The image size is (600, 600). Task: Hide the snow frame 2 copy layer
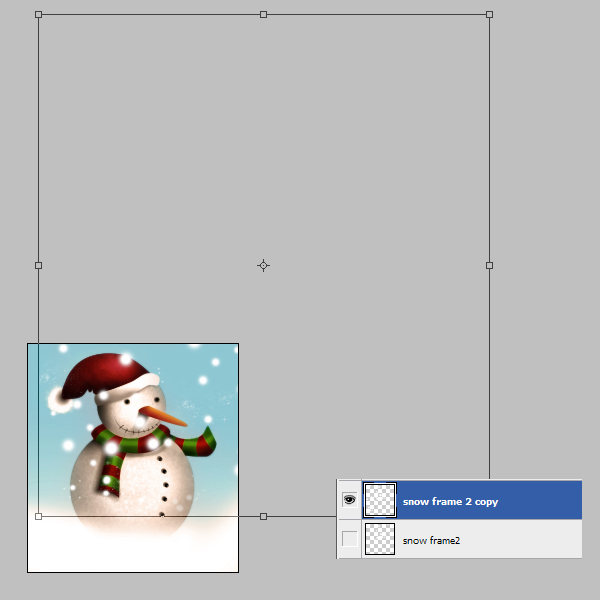point(349,500)
